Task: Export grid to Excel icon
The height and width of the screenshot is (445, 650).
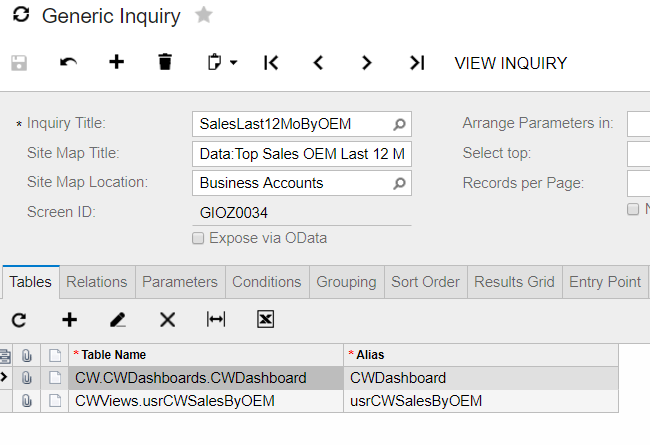Action: (265, 319)
